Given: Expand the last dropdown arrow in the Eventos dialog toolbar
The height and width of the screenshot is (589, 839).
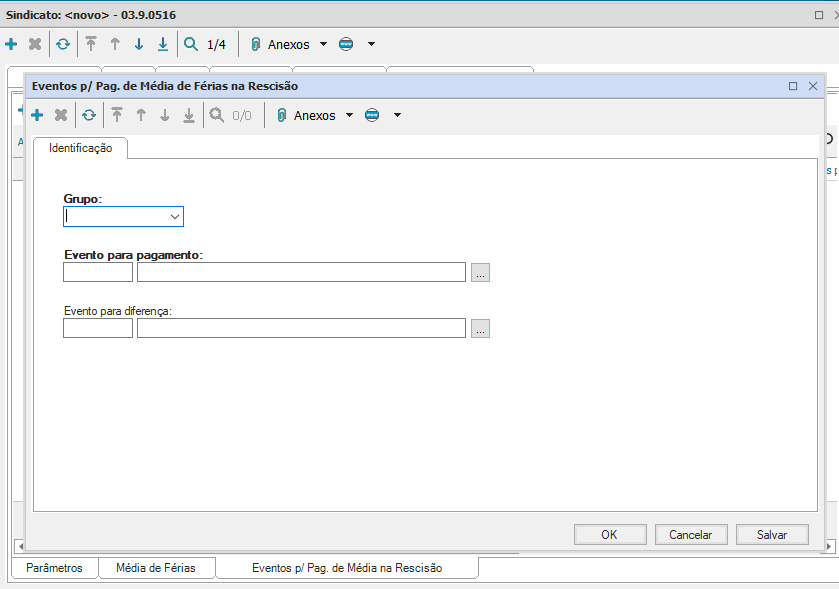Looking at the screenshot, I should click(397, 116).
